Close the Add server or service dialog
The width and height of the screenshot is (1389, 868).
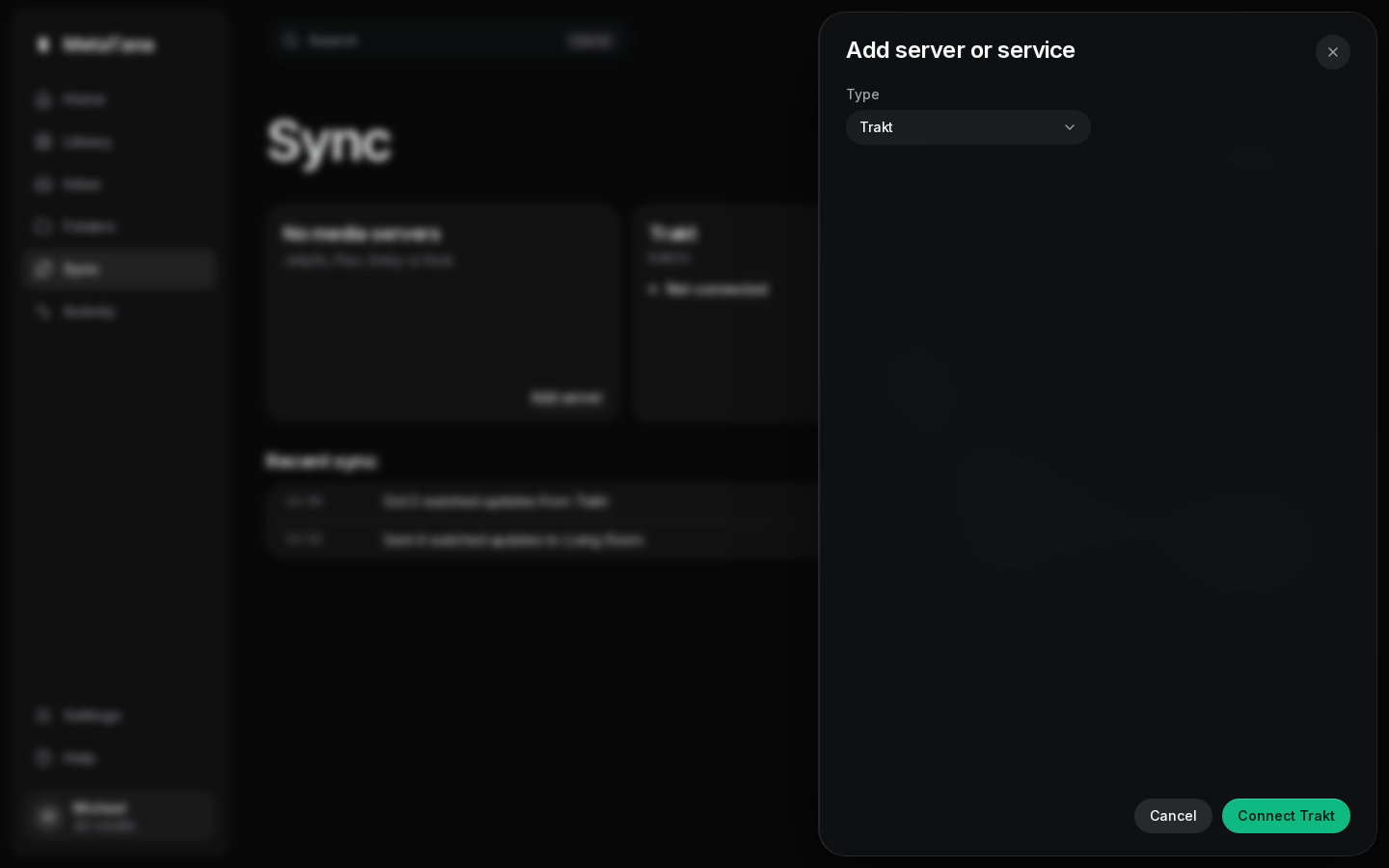point(1332,52)
